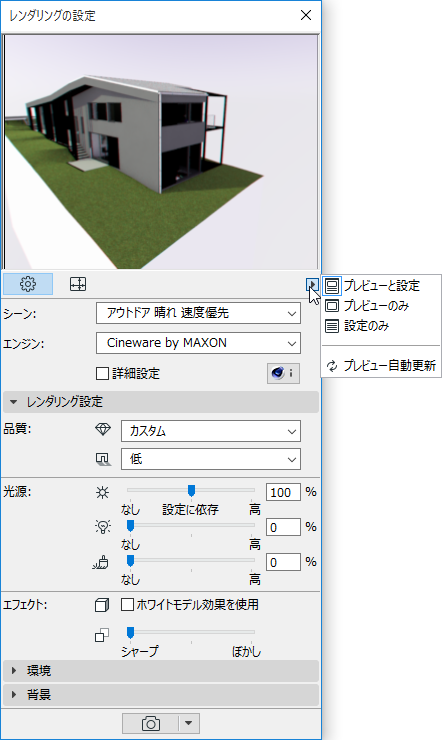Click the lamp intensity 0 percent field

(283, 527)
